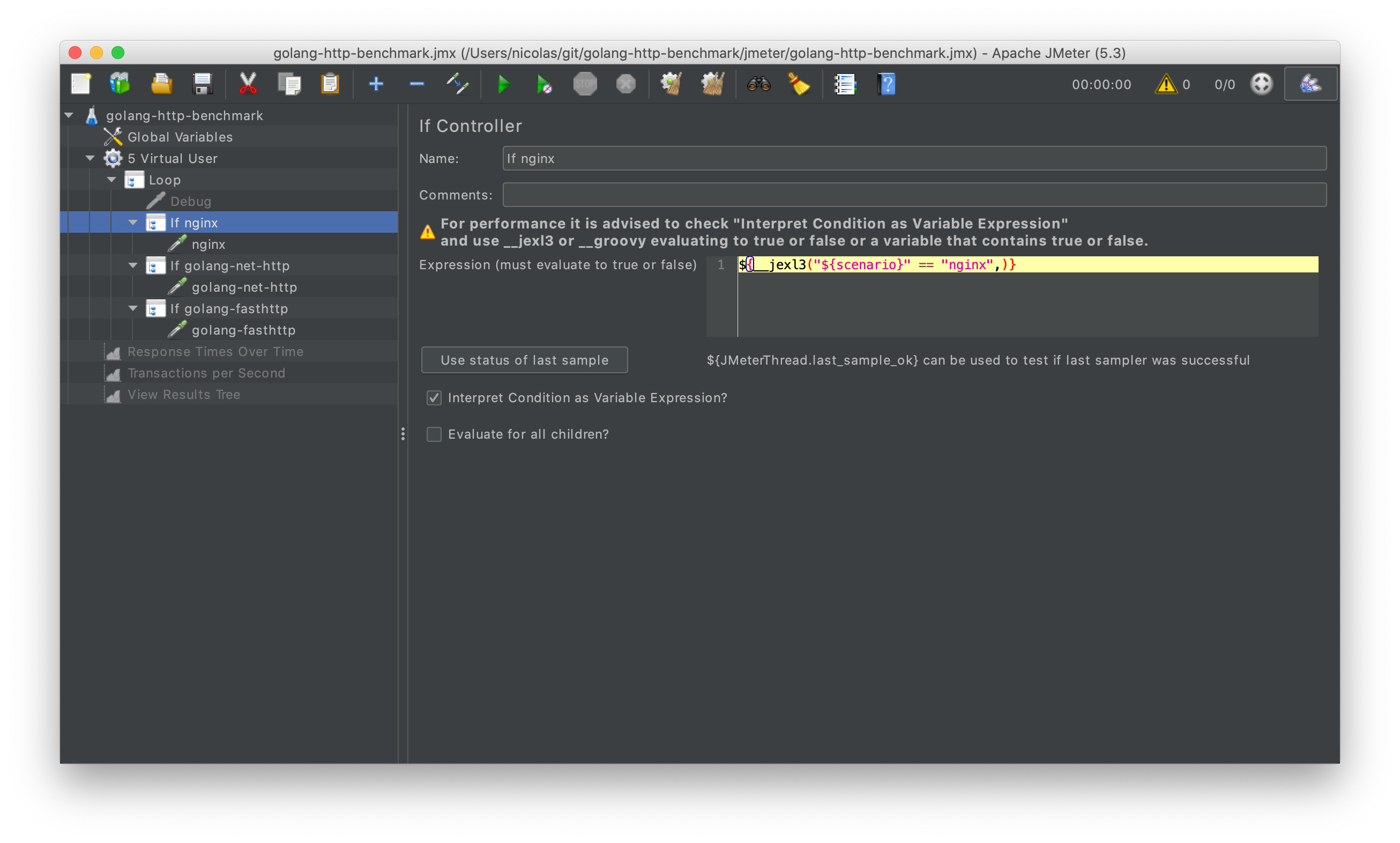The width and height of the screenshot is (1400, 843).
Task: Click the Cut scissors icon
Action: pyautogui.click(x=248, y=85)
